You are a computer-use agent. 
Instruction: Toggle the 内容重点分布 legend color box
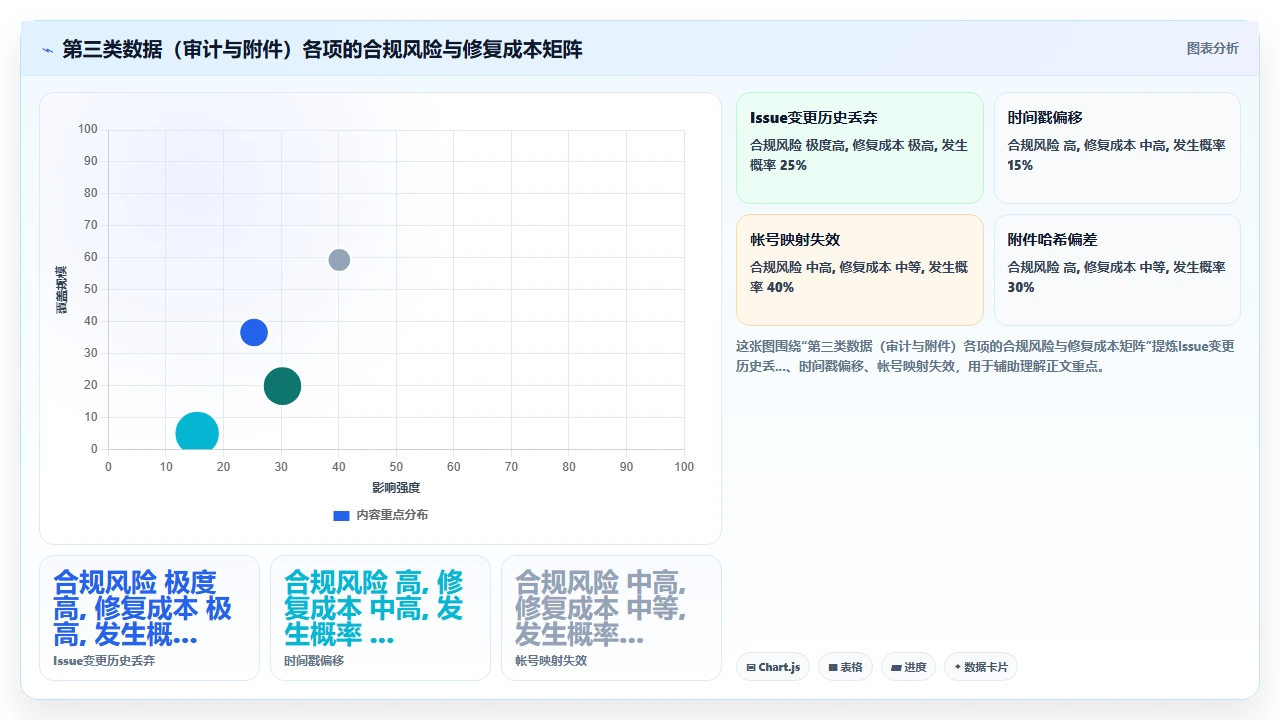(x=341, y=515)
